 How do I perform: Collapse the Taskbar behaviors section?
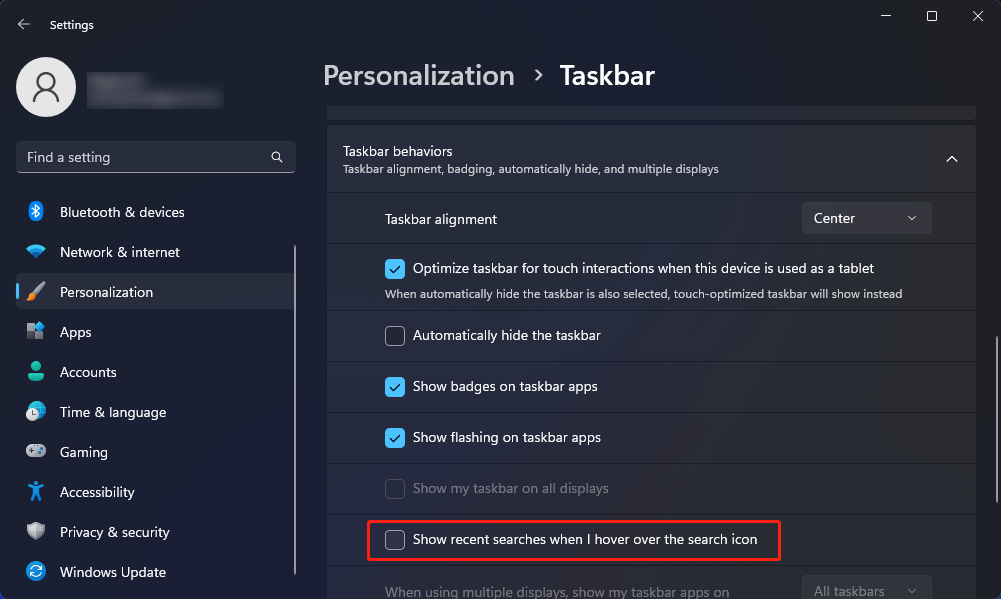click(x=951, y=158)
